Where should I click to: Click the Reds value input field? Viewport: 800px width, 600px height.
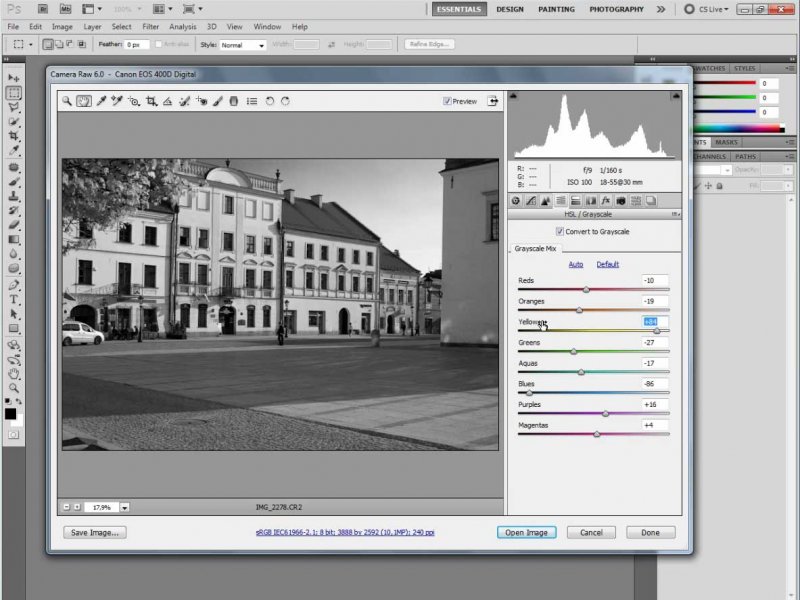(654, 280)
